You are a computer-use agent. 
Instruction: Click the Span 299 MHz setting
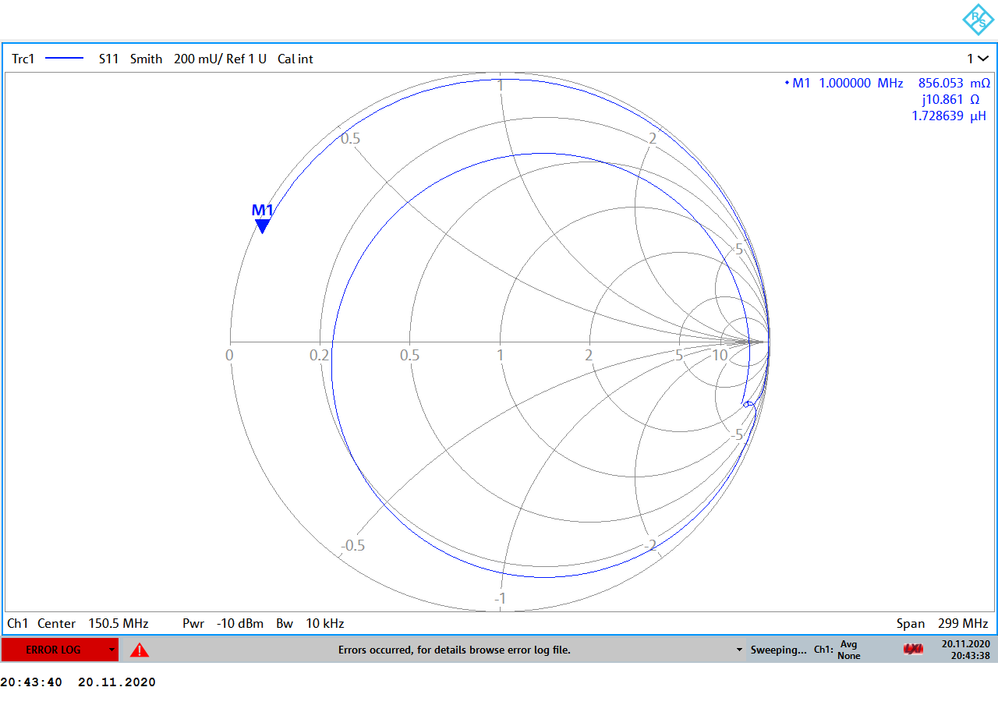coord(942,623)
